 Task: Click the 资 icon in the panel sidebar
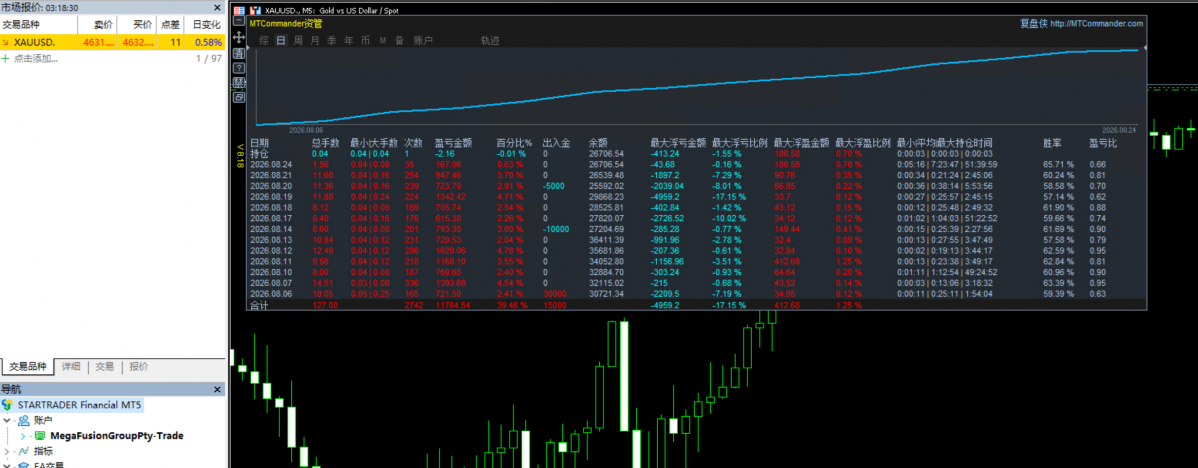click(239, 53)
